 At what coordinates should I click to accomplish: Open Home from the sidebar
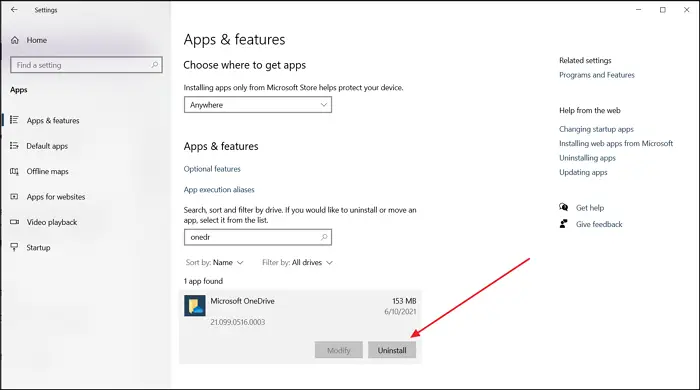(x=29, y=40)
